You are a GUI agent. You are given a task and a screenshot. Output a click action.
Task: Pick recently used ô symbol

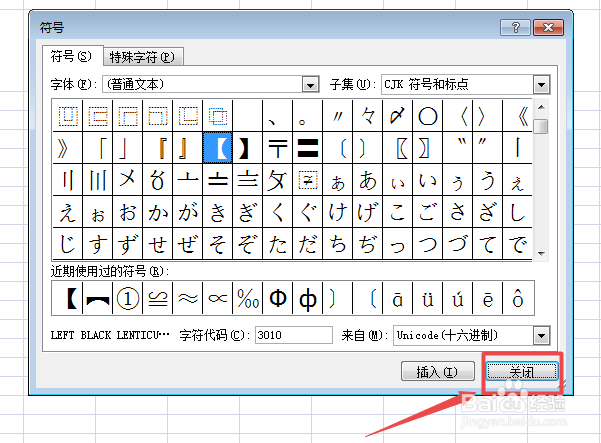pyautogui.click(x=518, y=298)
